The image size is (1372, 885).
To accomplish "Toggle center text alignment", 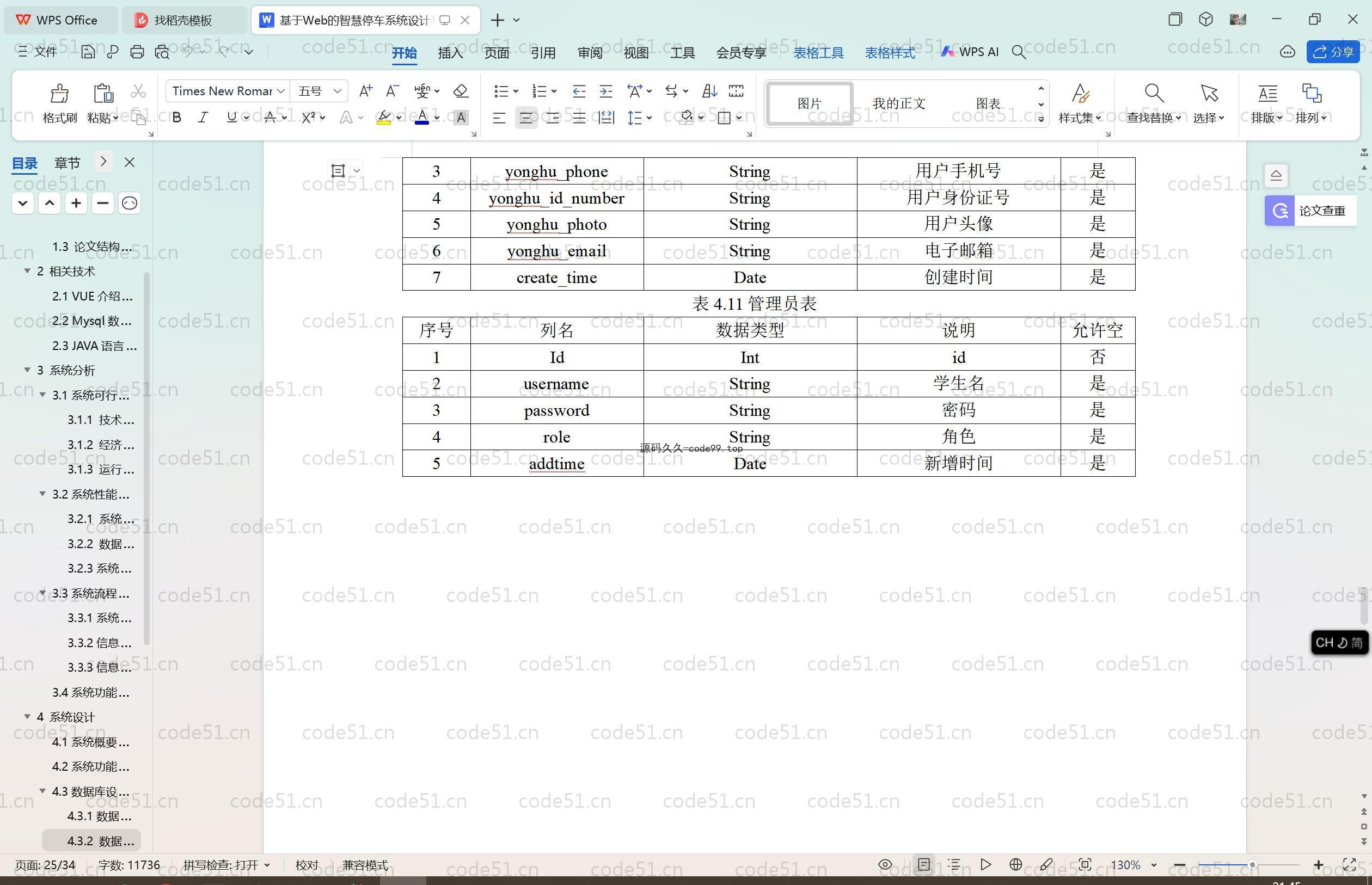I will [525, 118].
